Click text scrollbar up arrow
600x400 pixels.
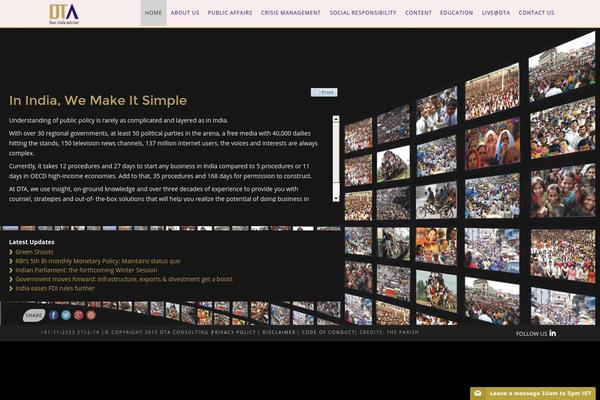click(x=336, y=119)
